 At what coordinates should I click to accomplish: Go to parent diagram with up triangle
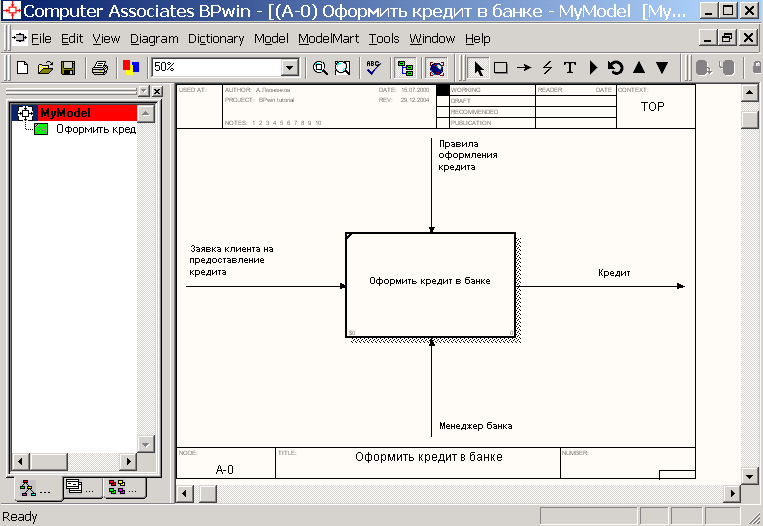click(639, 68)
